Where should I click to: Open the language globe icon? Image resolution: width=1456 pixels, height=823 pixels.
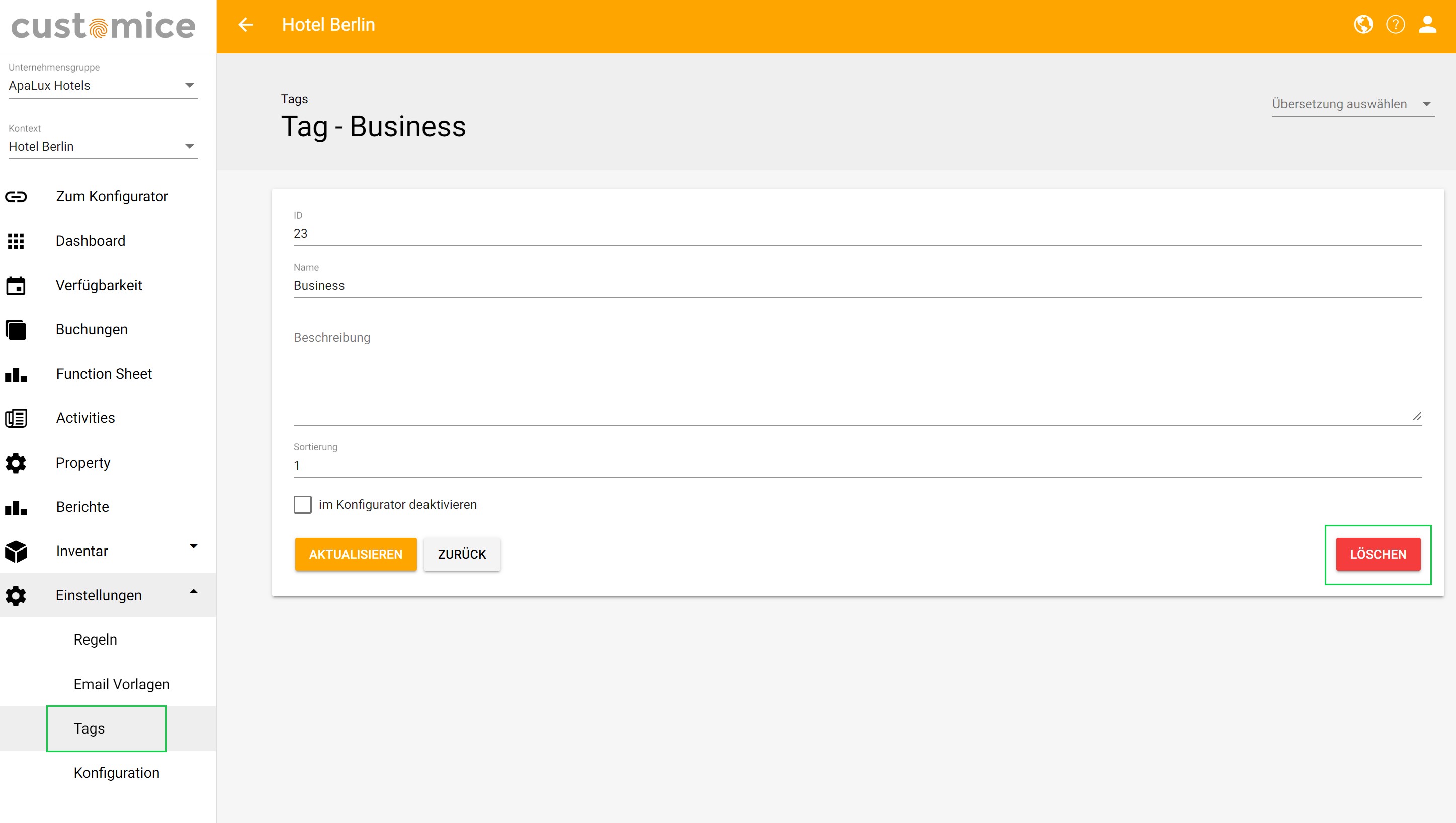[1363, 25]
